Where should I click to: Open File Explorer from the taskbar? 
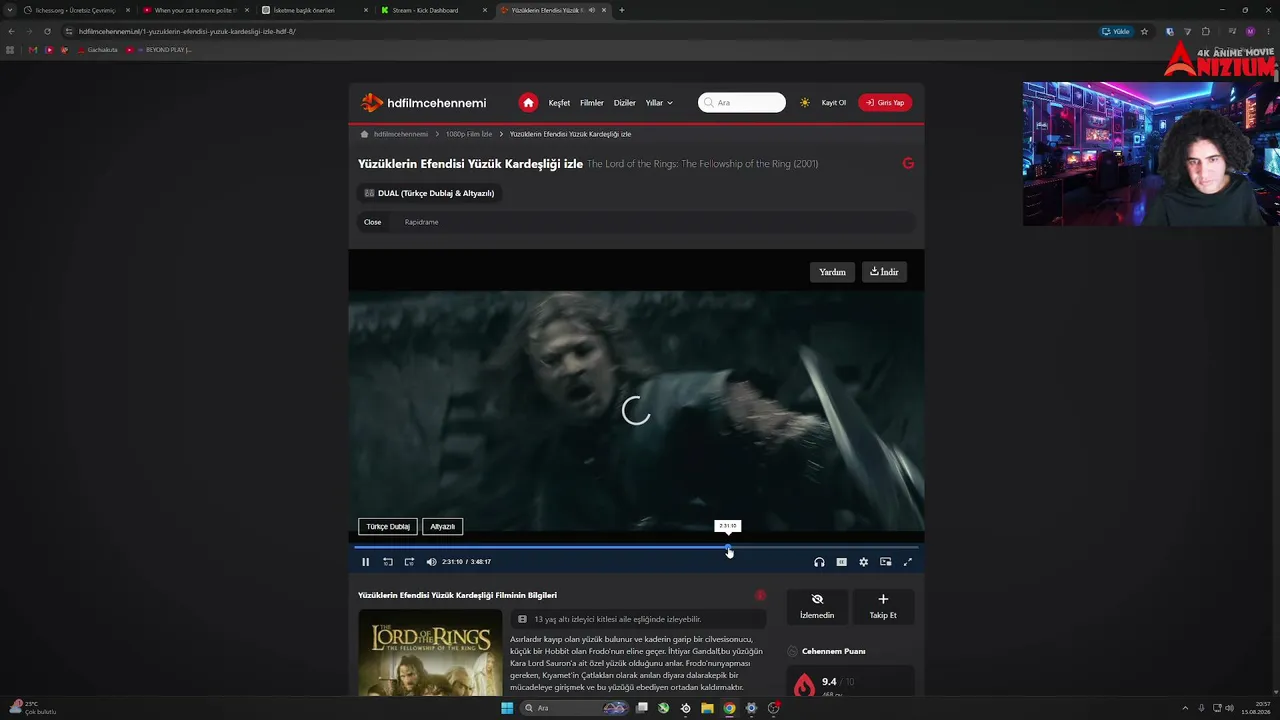(707, 708)
